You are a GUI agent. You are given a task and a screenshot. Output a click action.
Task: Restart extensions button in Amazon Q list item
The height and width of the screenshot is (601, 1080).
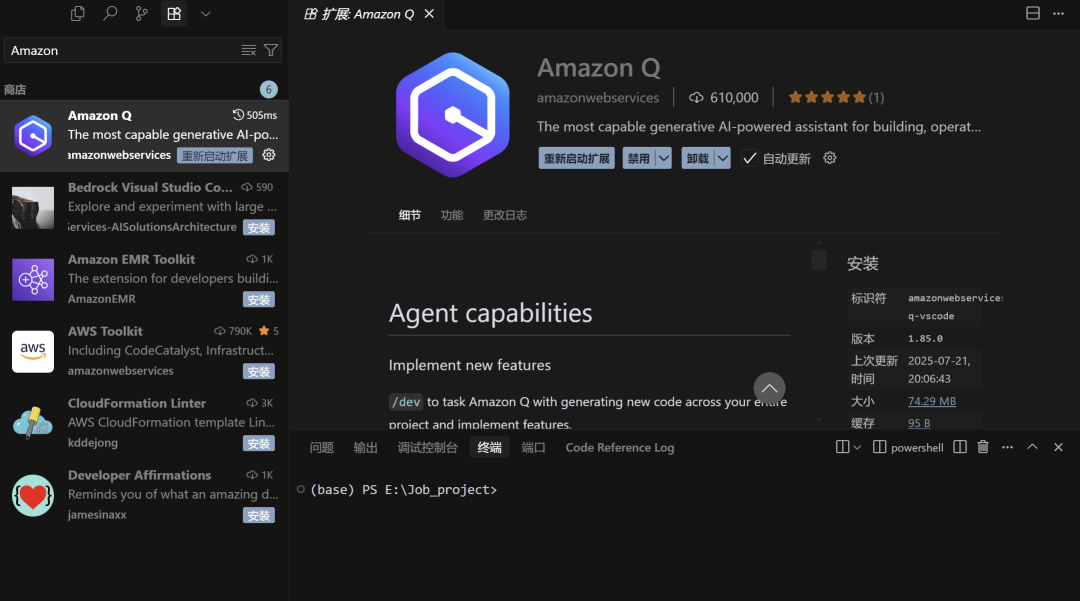(x=215, y=156)
